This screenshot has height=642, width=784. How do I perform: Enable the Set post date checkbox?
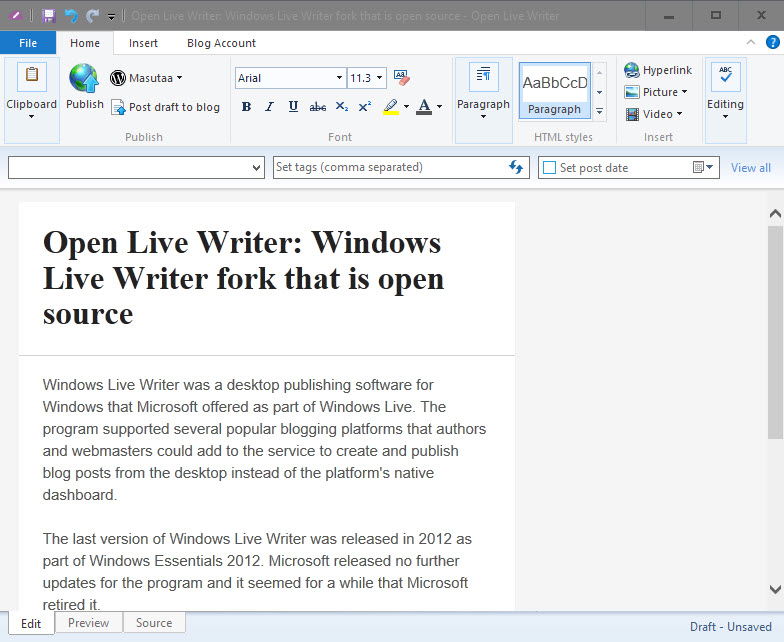[550, 168]
